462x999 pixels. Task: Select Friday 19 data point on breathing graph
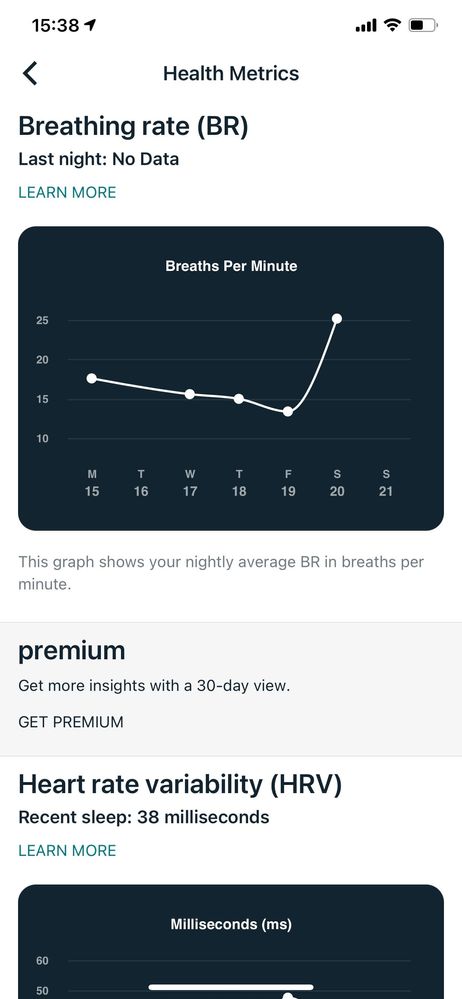point(288,412)
